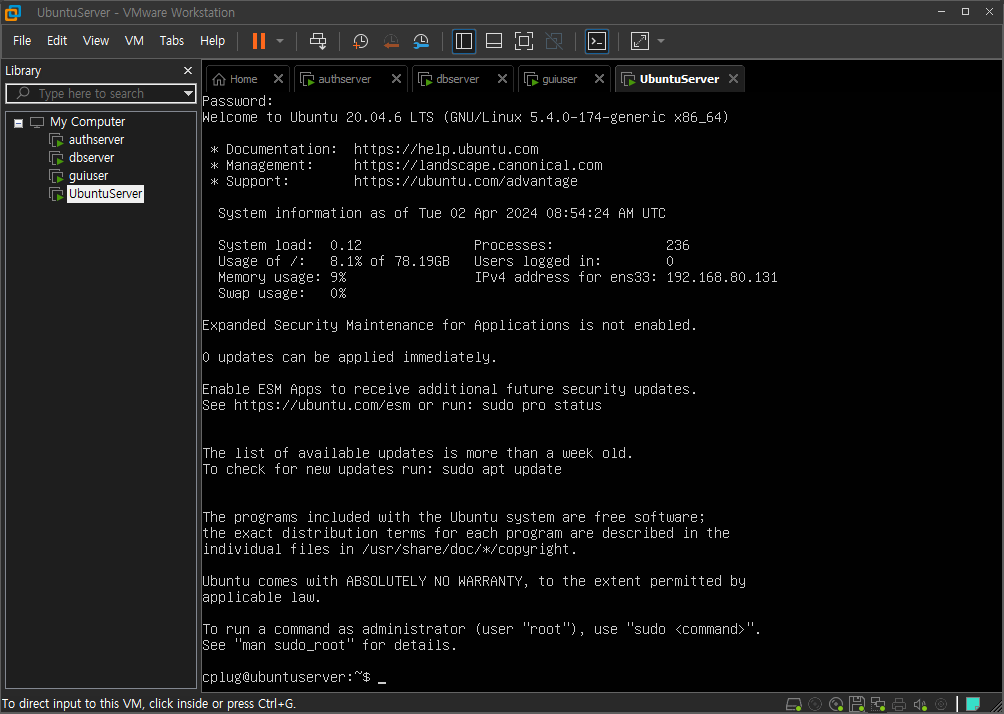
Task: Open the snapshot manager
Action: pos(421,41)
